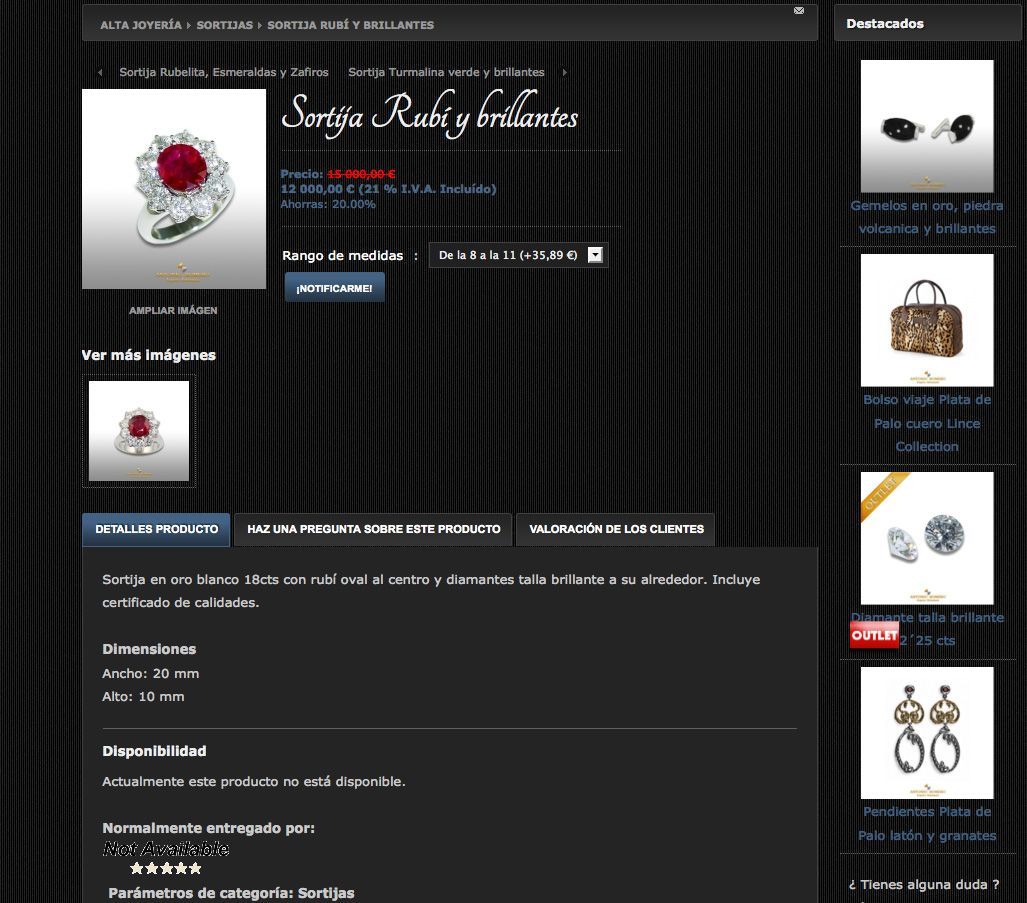This screenshot has height=903, width=1027.
Task: Go to Alta Joyería breadcrumb
Action: 141,25
